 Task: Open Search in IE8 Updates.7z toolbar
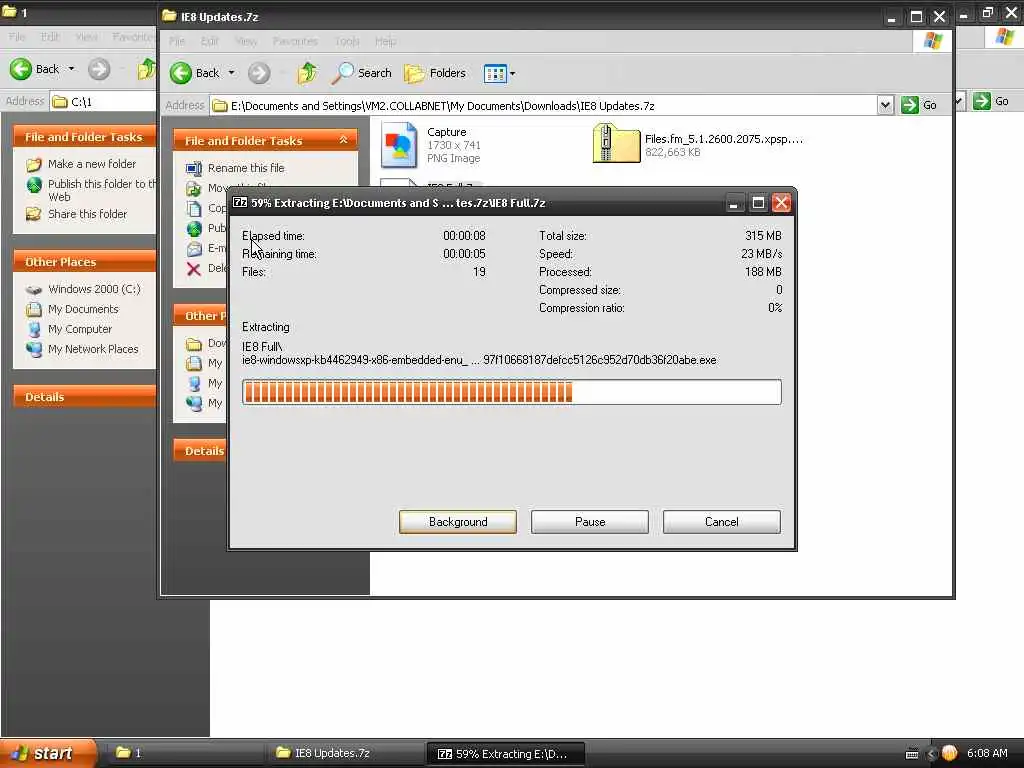point(361,73)
